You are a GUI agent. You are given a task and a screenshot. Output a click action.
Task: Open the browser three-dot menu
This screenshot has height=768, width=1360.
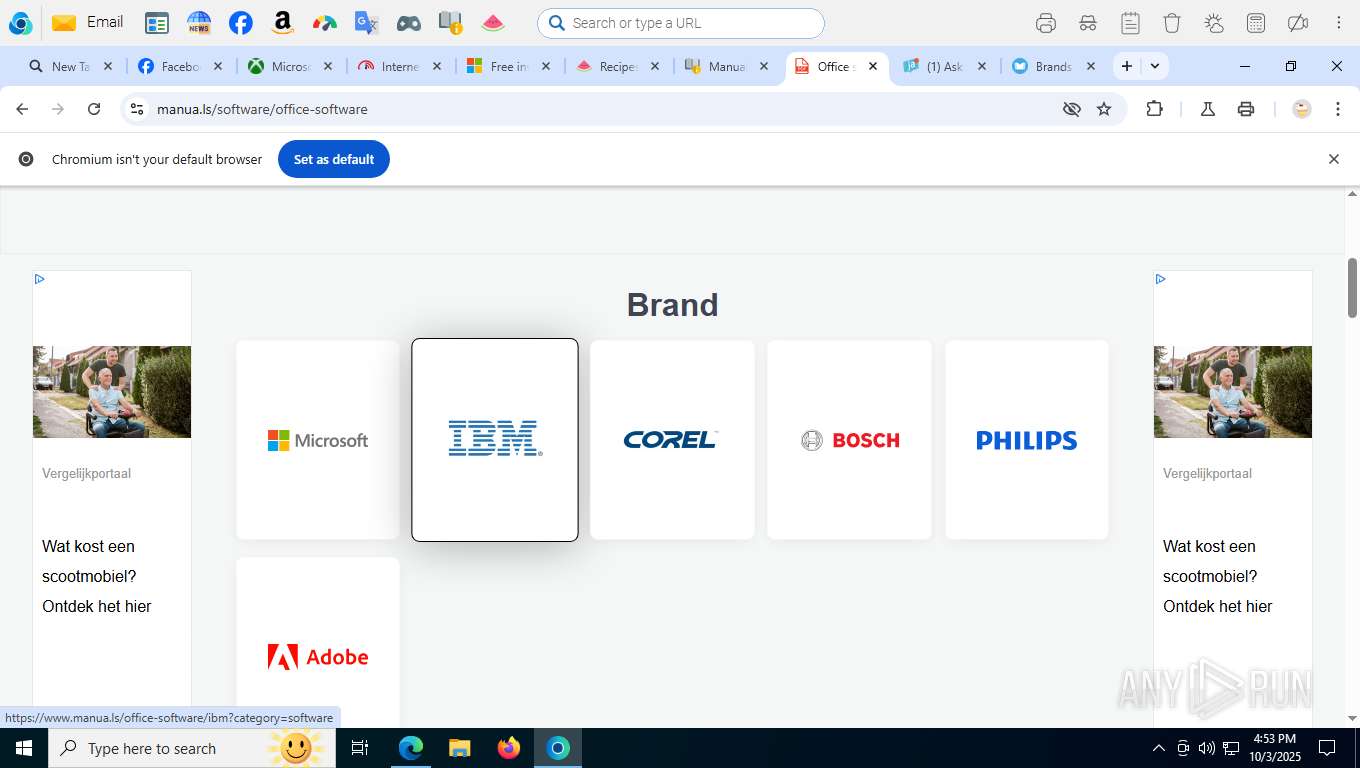point(1338,109)
